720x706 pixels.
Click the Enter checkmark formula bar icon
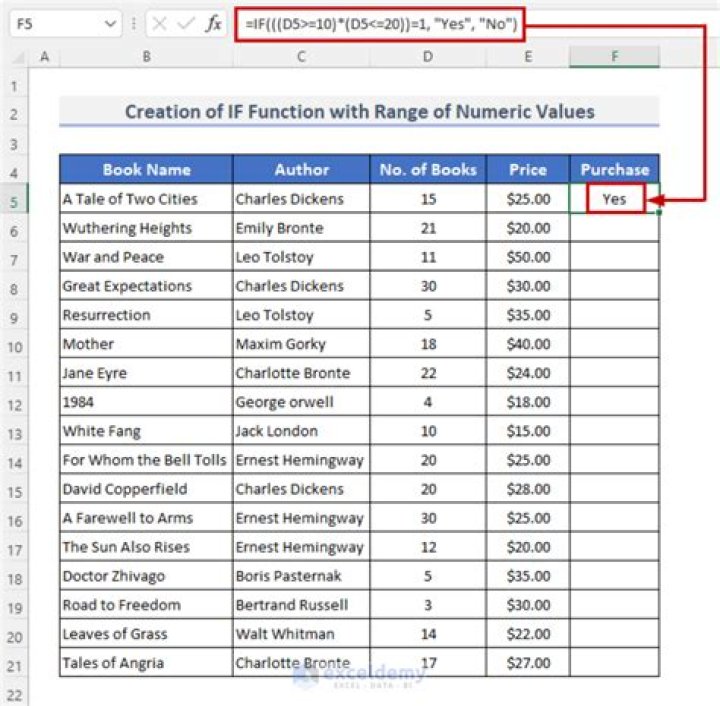point(186,23)
